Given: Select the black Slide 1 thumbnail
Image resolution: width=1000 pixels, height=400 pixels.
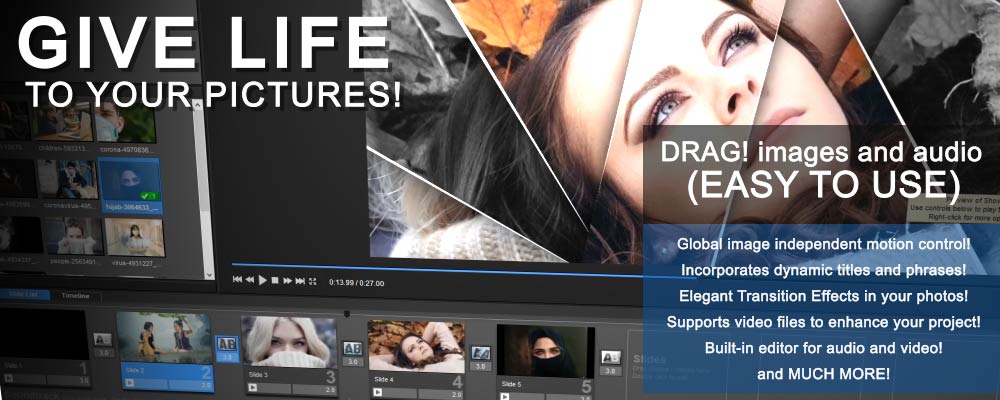Looking at the screenshot, I should coord(43,334).
